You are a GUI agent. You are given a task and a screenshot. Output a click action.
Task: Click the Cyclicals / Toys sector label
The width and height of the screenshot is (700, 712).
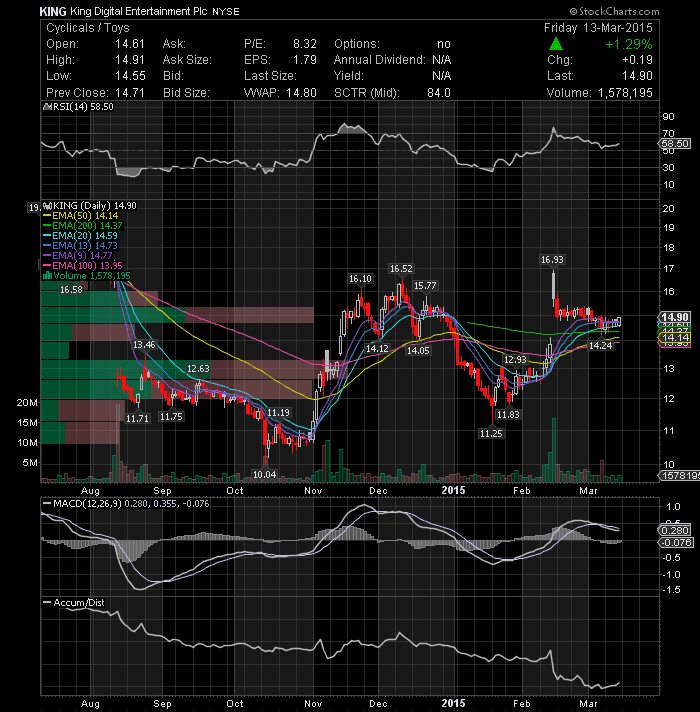coord(88,28)
